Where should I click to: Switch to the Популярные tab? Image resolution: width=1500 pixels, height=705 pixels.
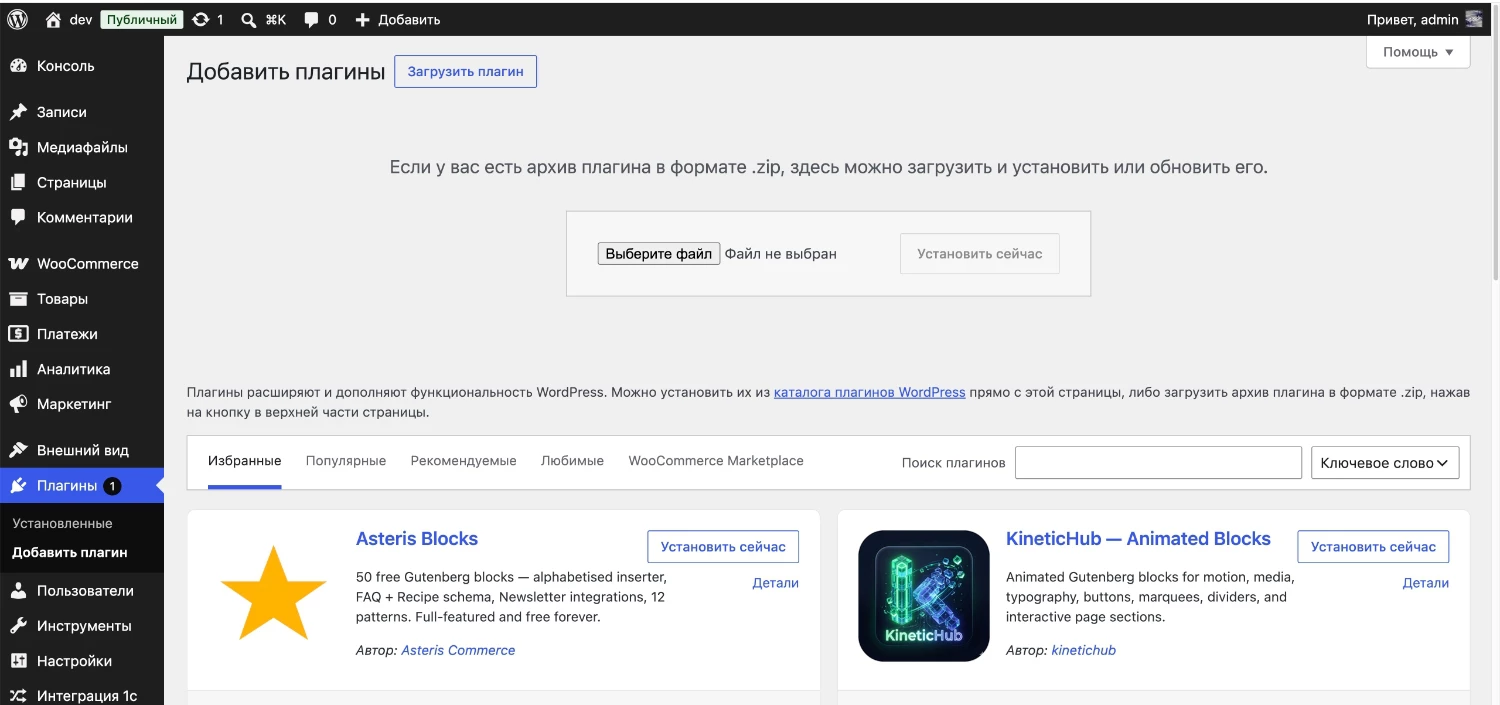(x=346, y=461)
